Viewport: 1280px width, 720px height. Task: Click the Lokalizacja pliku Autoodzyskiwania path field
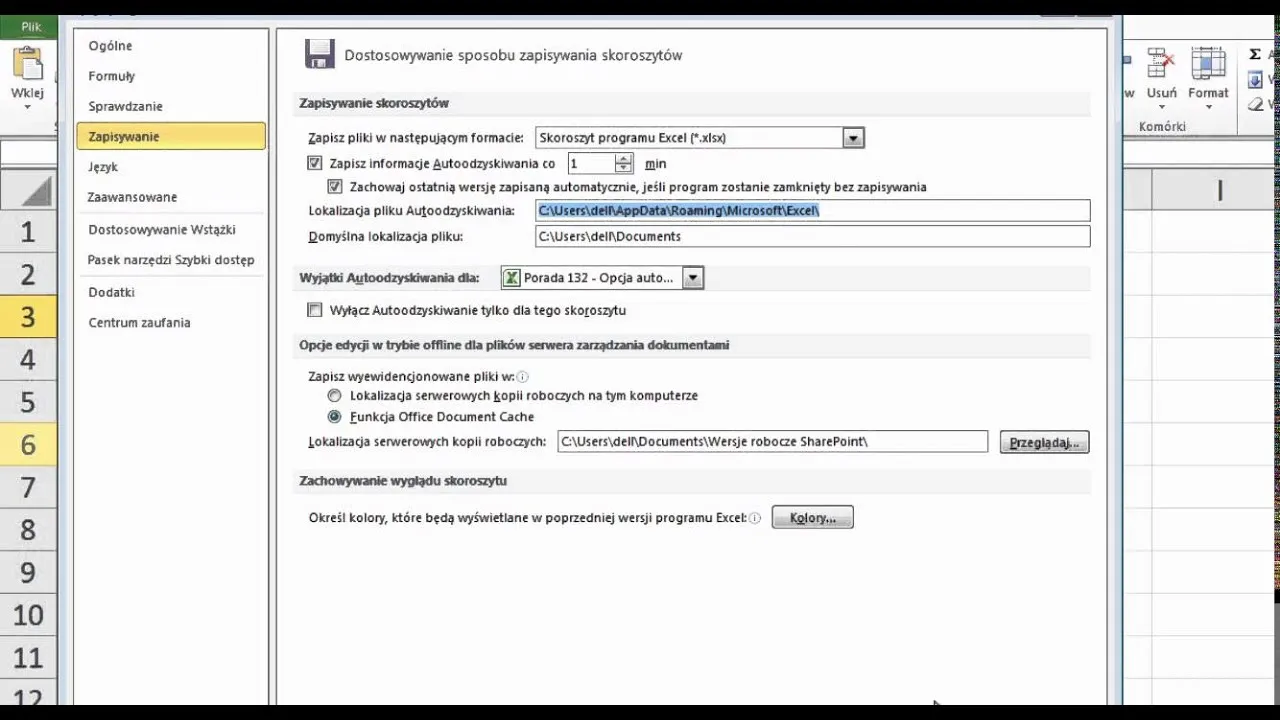point(813,210)
